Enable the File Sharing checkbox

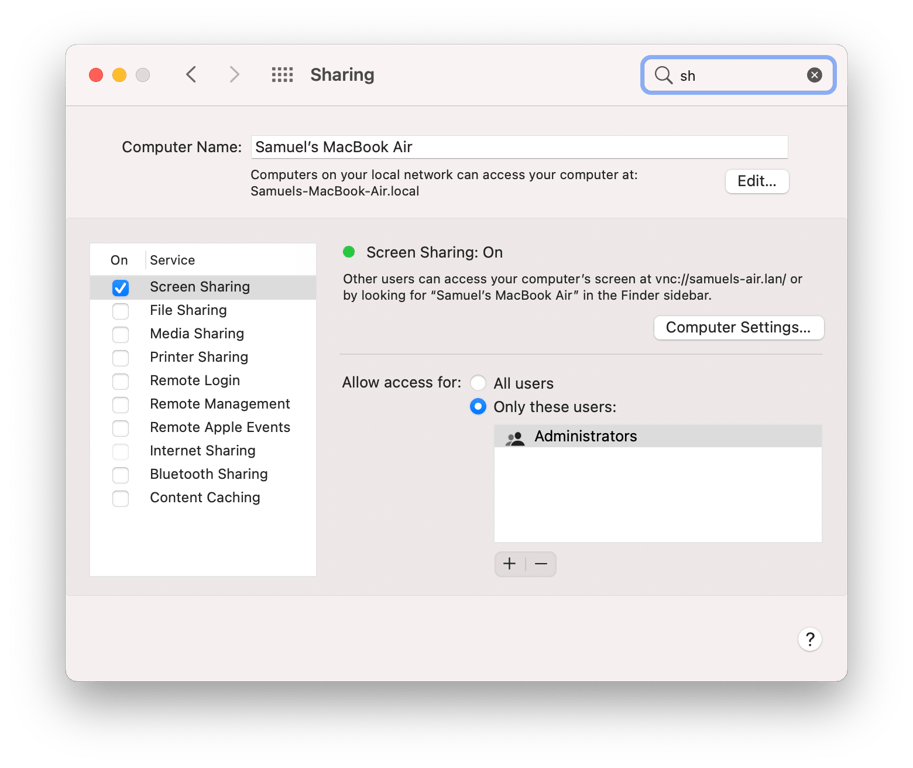point(120,310)
